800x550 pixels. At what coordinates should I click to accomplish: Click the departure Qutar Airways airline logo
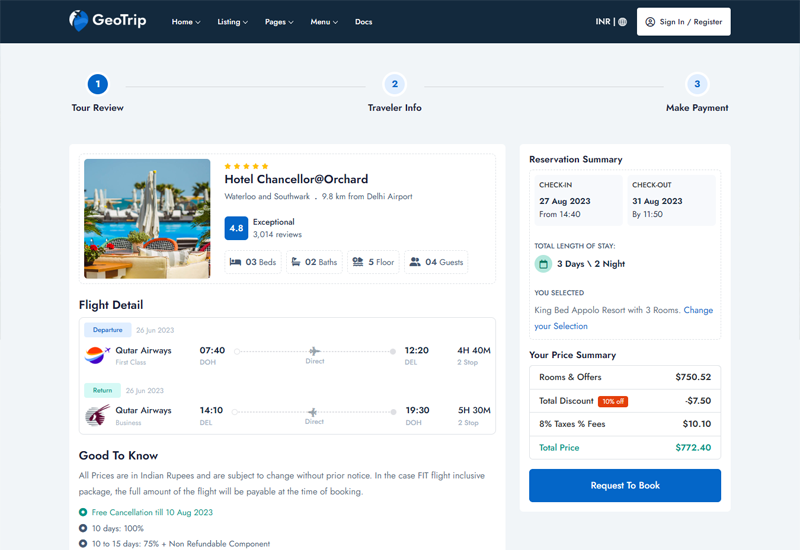coord(96,355)
